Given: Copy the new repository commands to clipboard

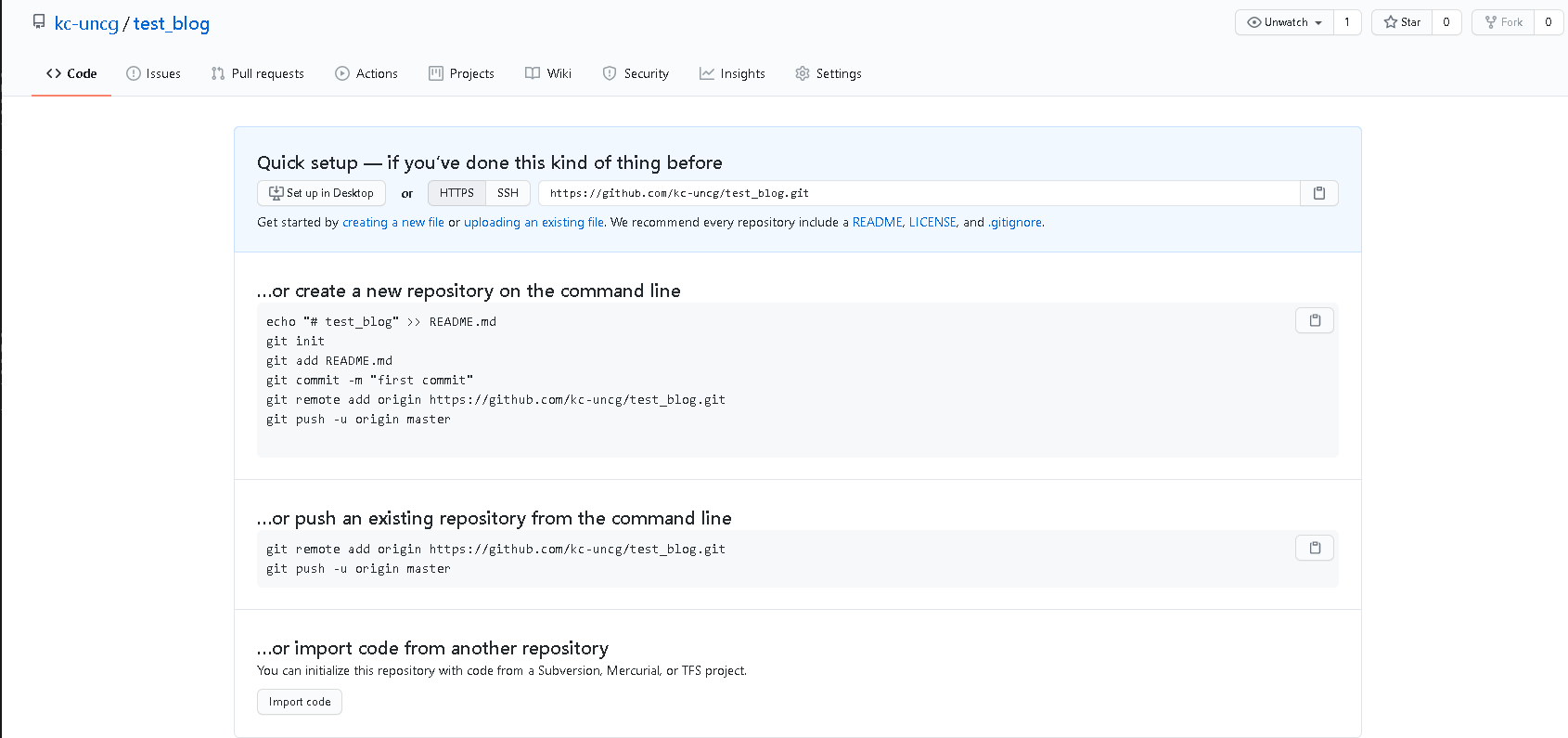Looking at the screenshot, I should pos(1315,320).
